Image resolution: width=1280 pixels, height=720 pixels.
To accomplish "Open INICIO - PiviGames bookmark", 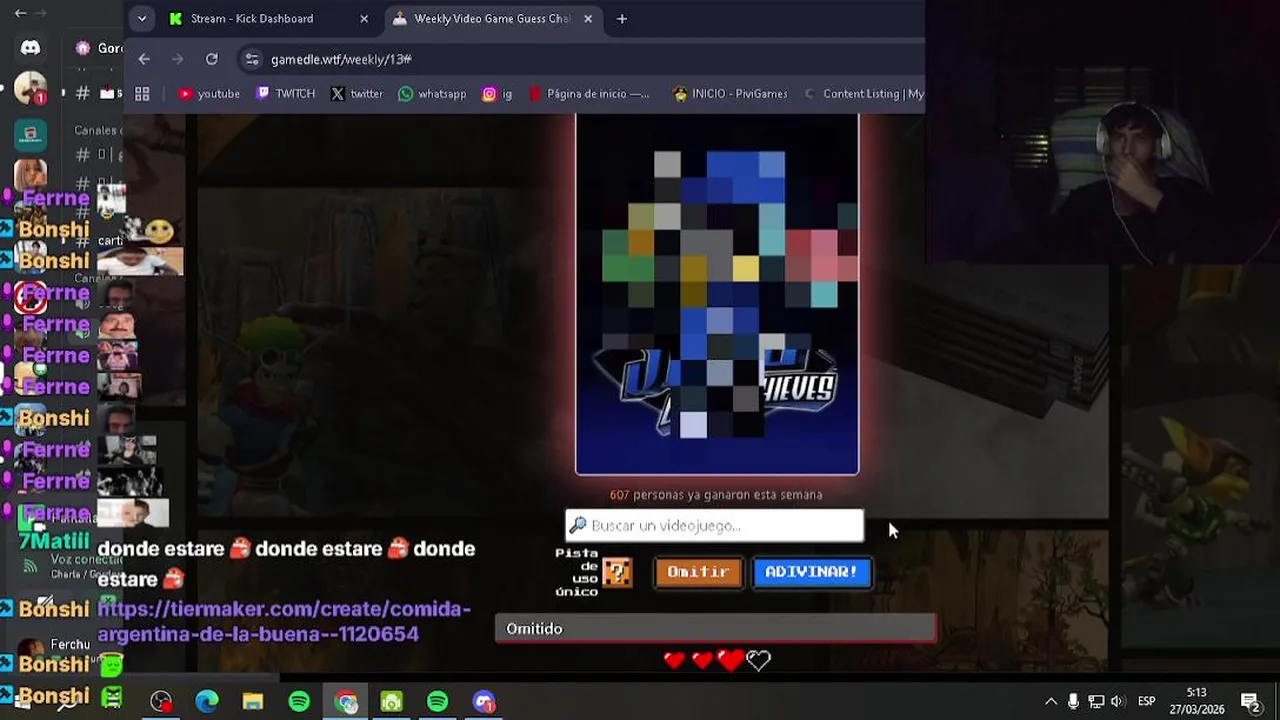I will (730, 94).
